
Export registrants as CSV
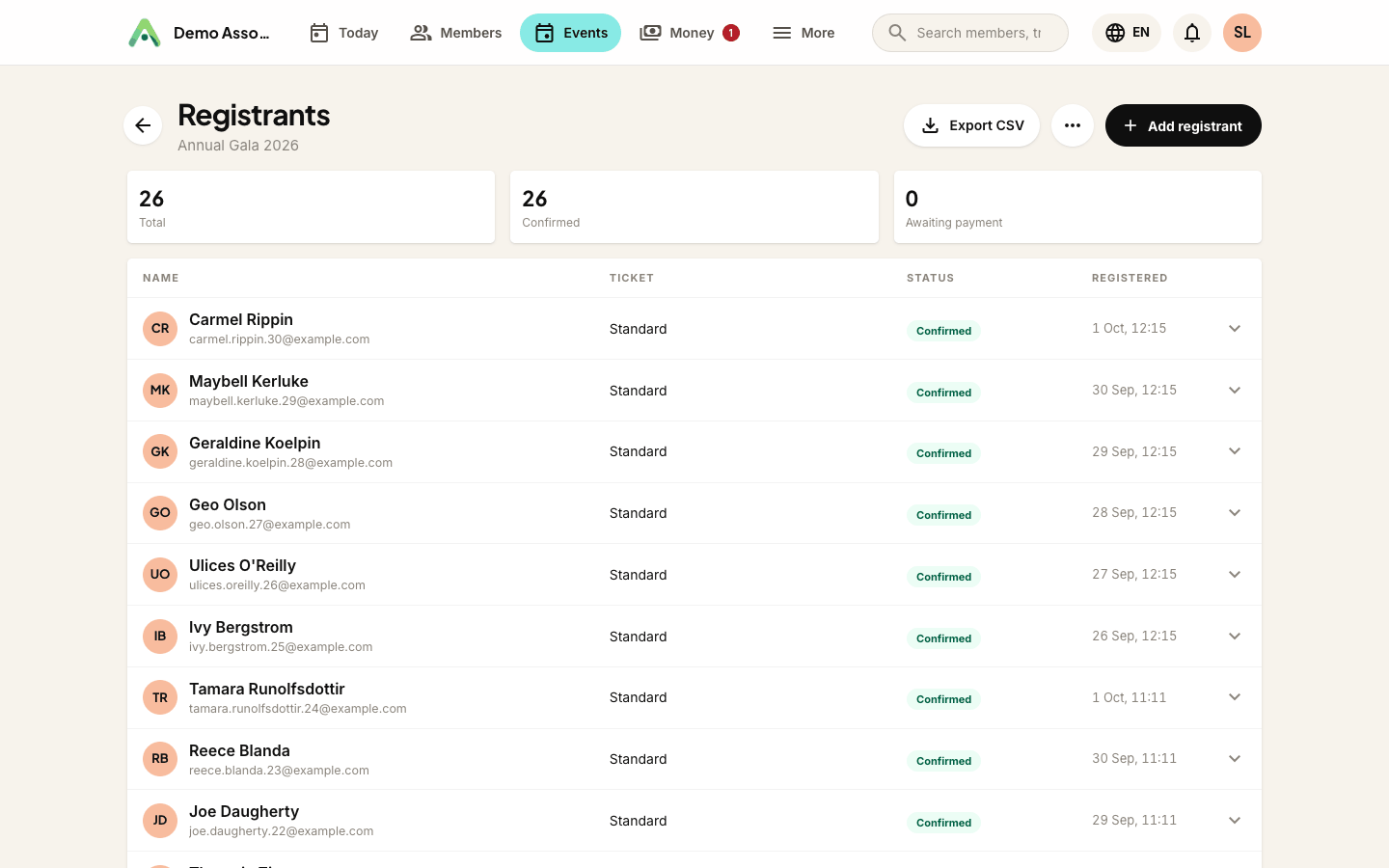tap(971, 125)
